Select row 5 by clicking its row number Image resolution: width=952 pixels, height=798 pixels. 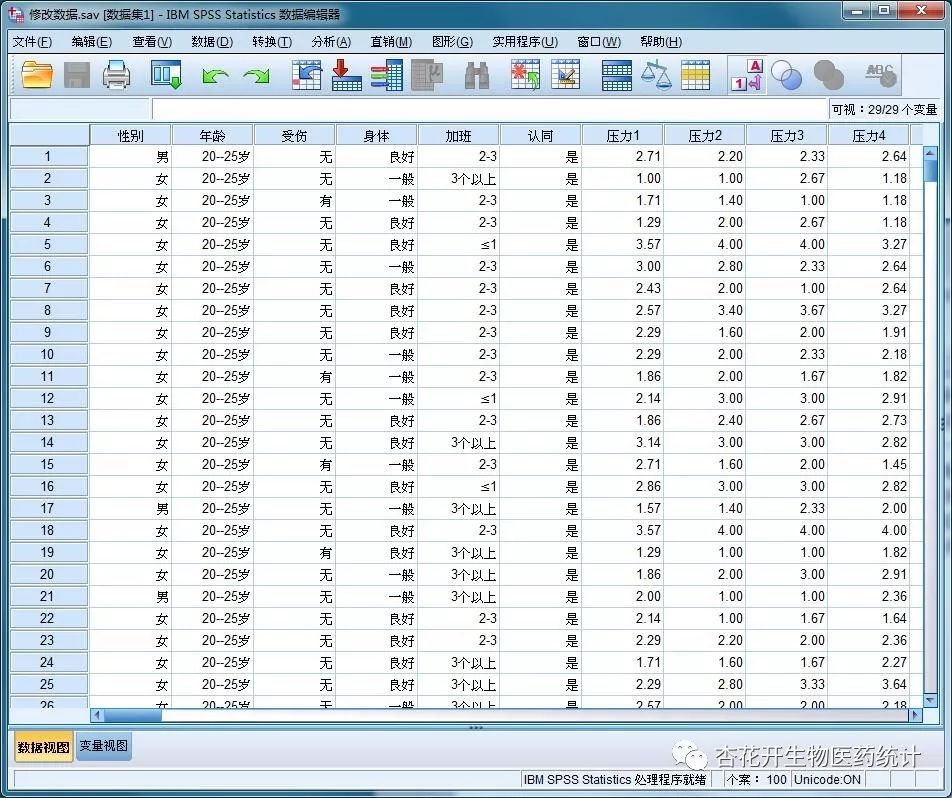coord(47,244)
